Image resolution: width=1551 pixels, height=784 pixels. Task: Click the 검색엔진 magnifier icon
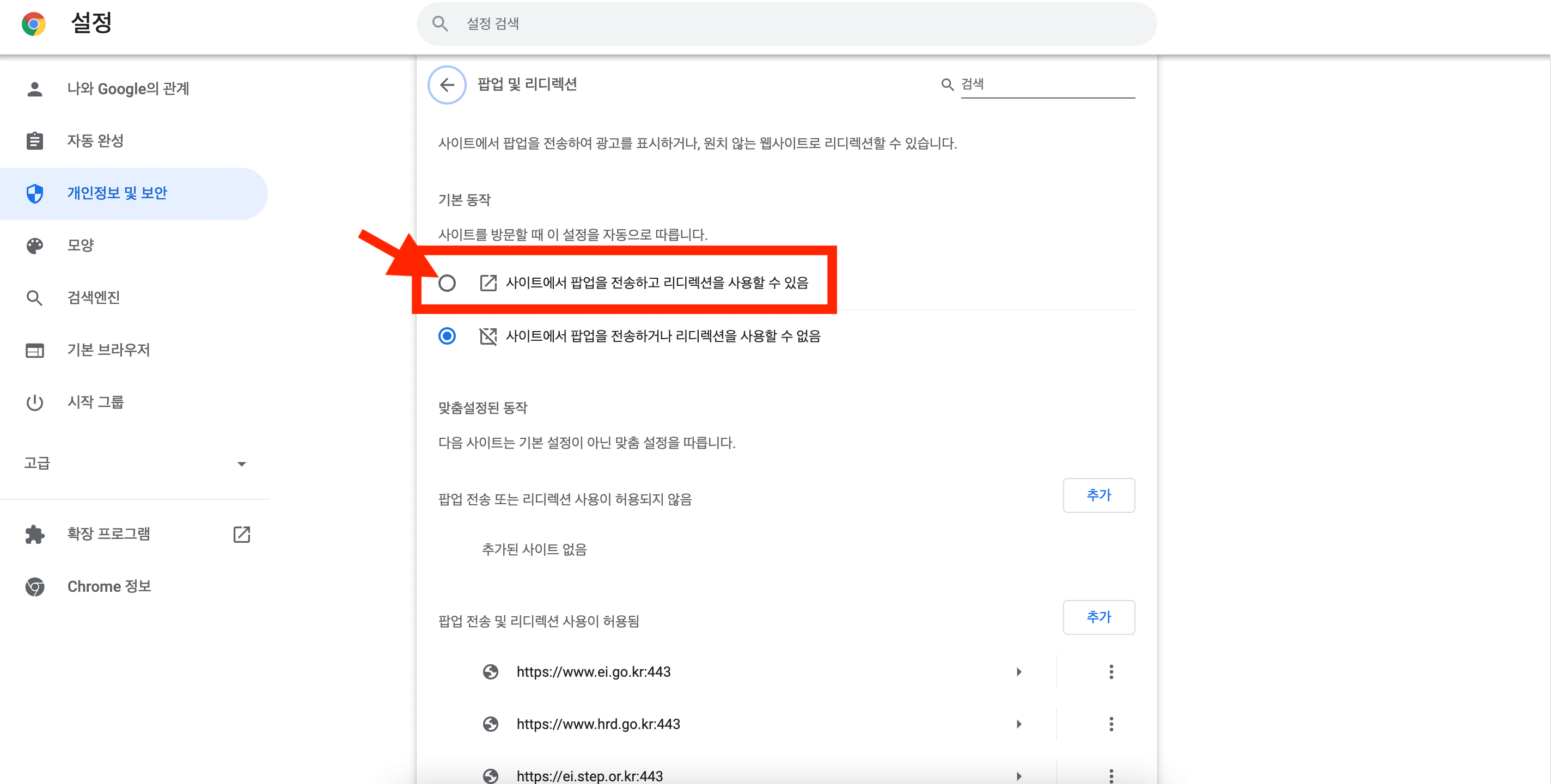(x=34, y=297)
